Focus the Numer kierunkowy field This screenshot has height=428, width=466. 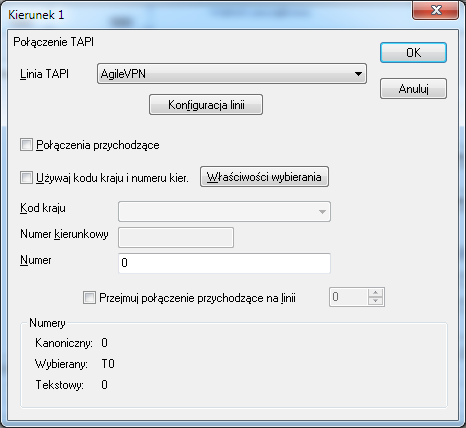coord(176,237)
